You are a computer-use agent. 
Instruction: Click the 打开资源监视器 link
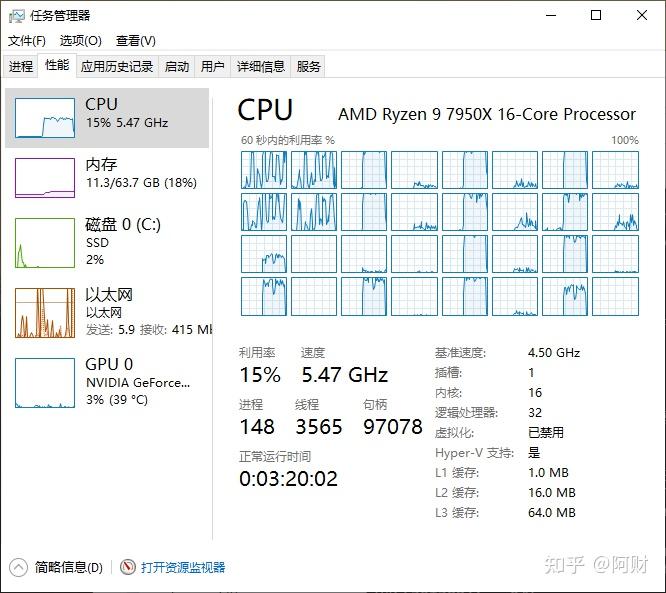pos(183,567)
